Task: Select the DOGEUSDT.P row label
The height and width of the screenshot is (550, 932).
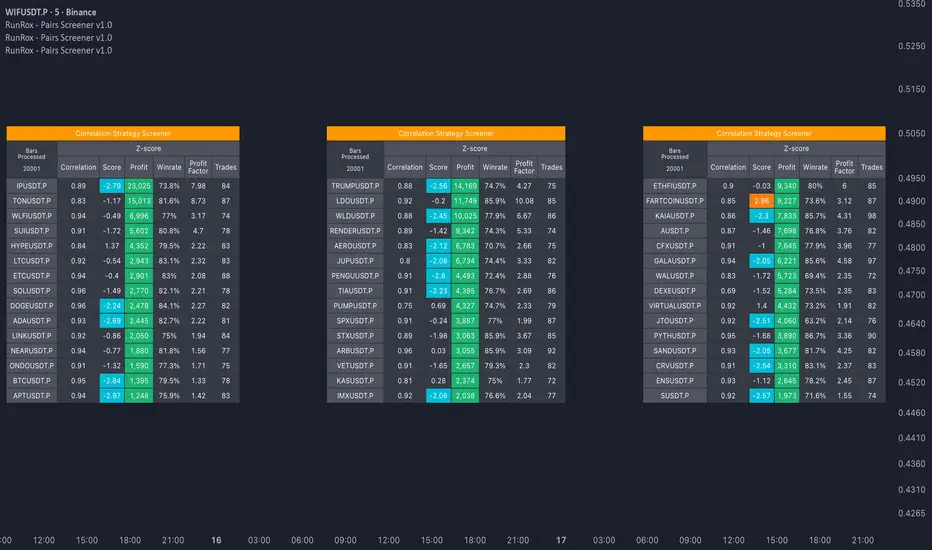Action: (32, 306)
